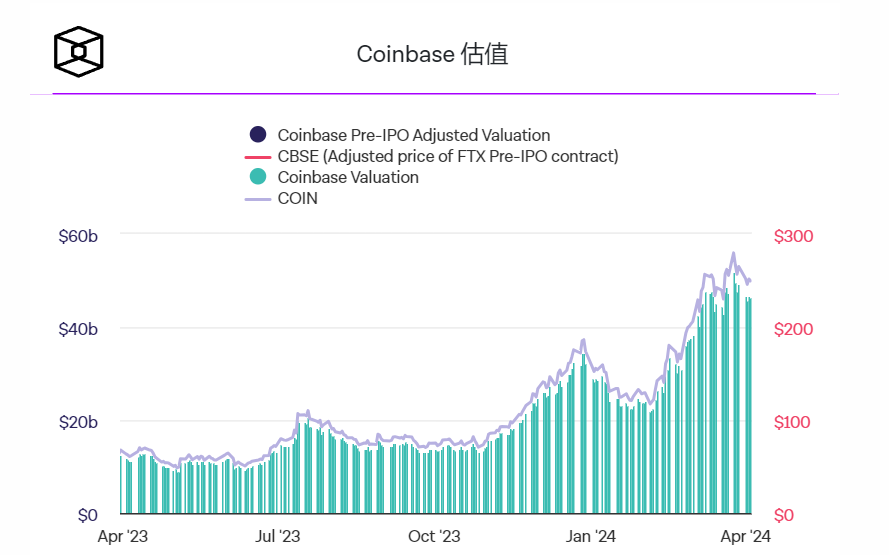Select the $60b left axis label

click(78, 236)
